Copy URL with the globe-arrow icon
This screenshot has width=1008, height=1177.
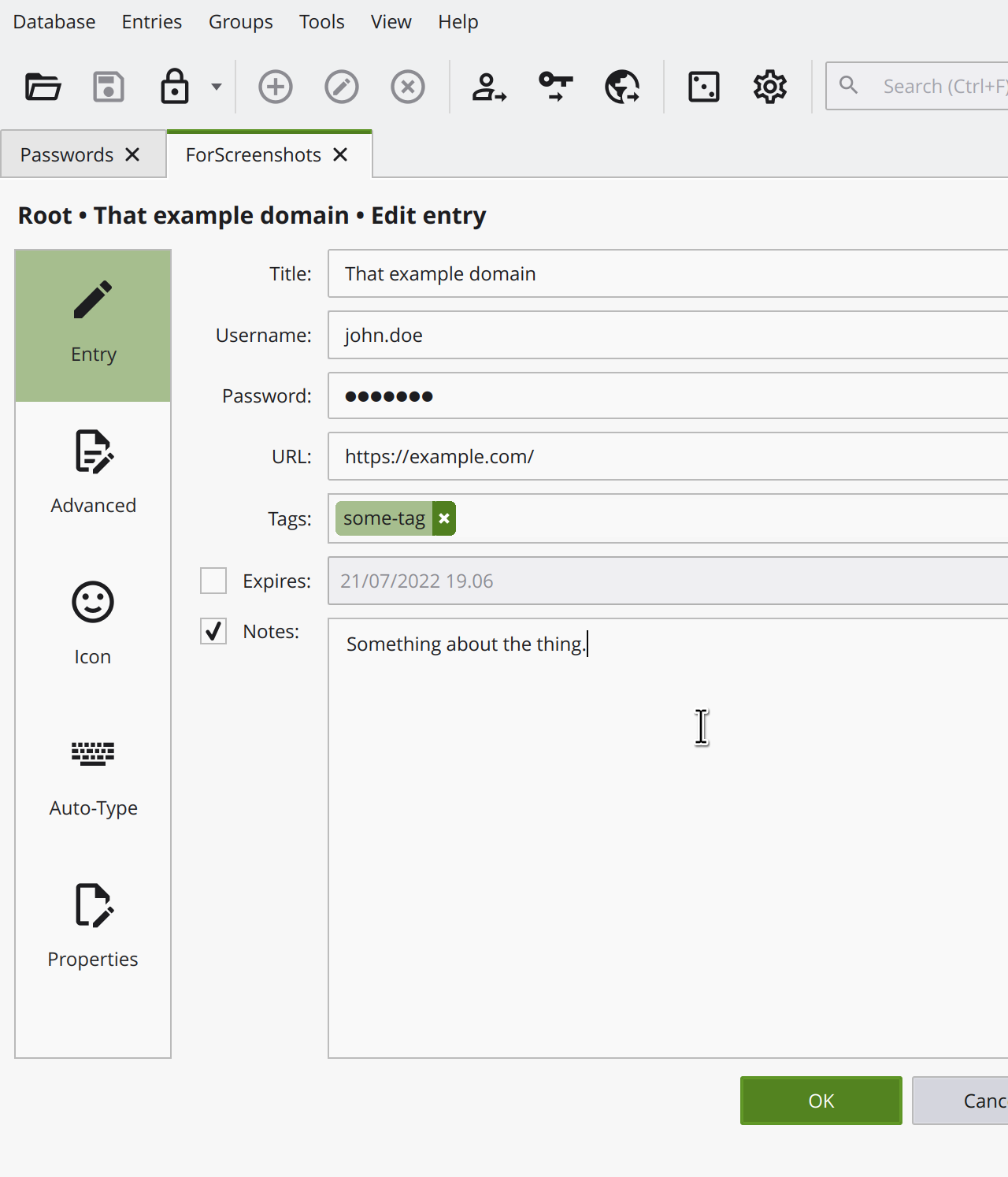[622, 87]
